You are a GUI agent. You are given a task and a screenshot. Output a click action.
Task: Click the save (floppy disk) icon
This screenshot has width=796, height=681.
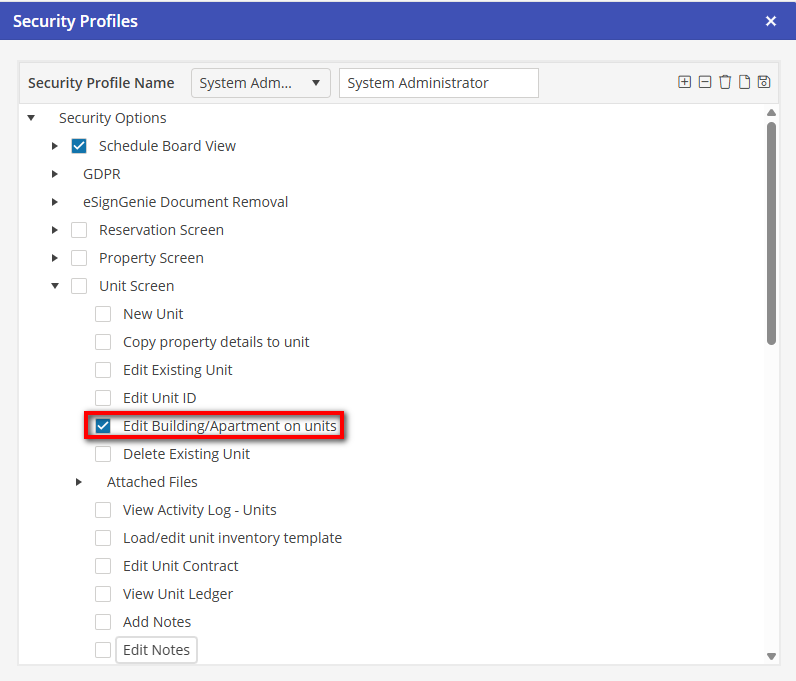click(x=764, y=82)
